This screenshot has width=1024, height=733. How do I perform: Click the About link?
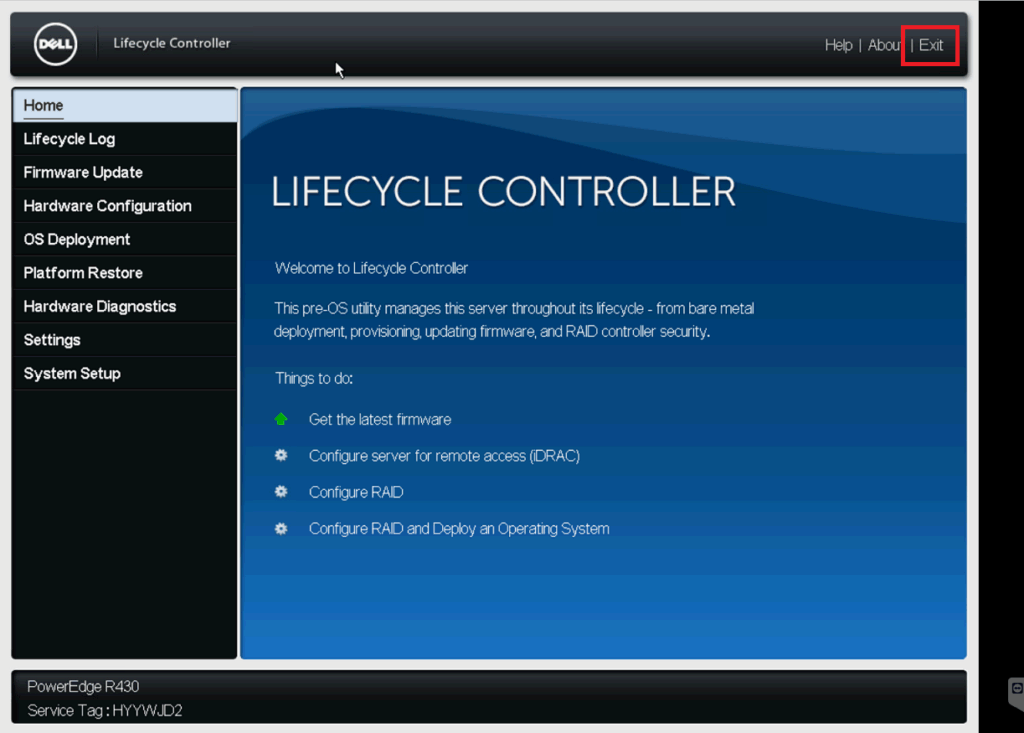point(884,45)
